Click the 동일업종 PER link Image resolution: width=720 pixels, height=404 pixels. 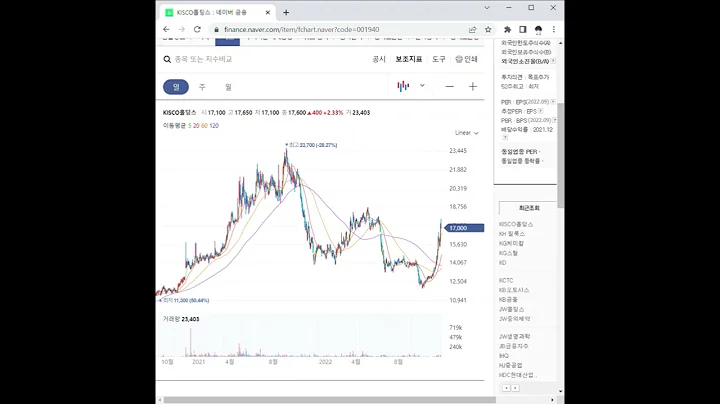click(x=521, y=152)
